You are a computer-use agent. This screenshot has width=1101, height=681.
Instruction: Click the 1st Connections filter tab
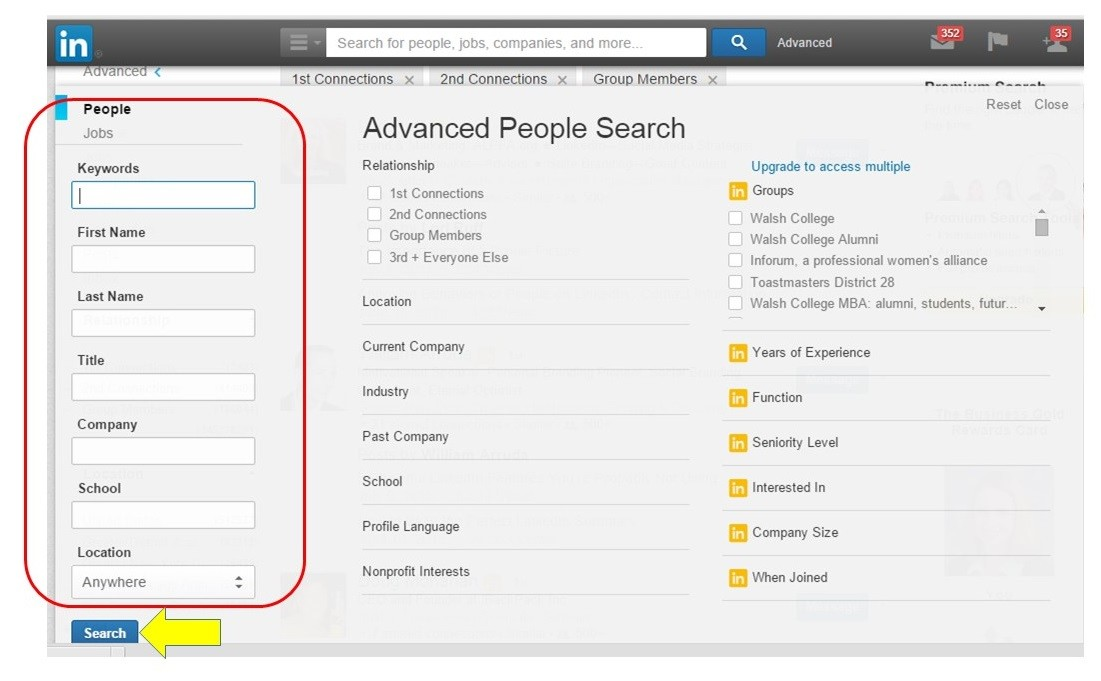pyautogui.click(x=343, y=79)
